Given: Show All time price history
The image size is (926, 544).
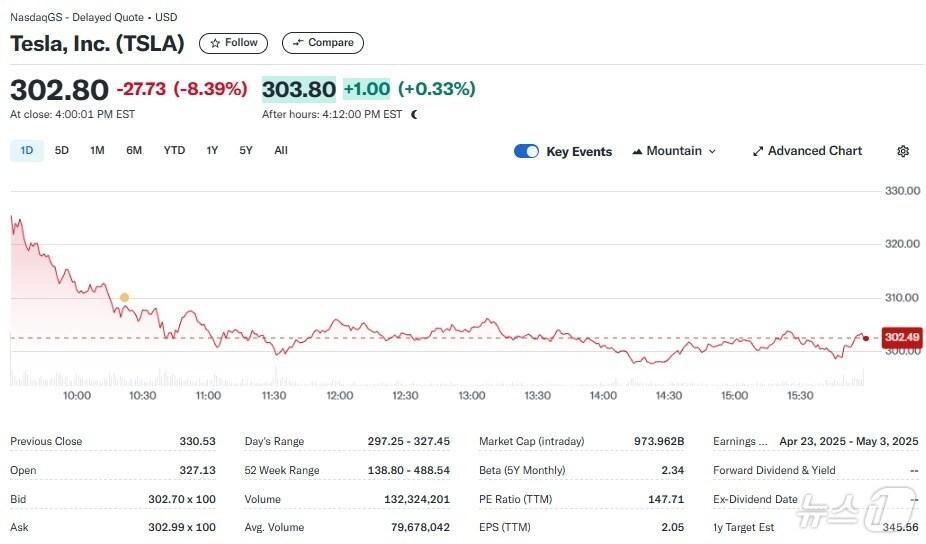Looking at the screenshot, I should 281,151.
